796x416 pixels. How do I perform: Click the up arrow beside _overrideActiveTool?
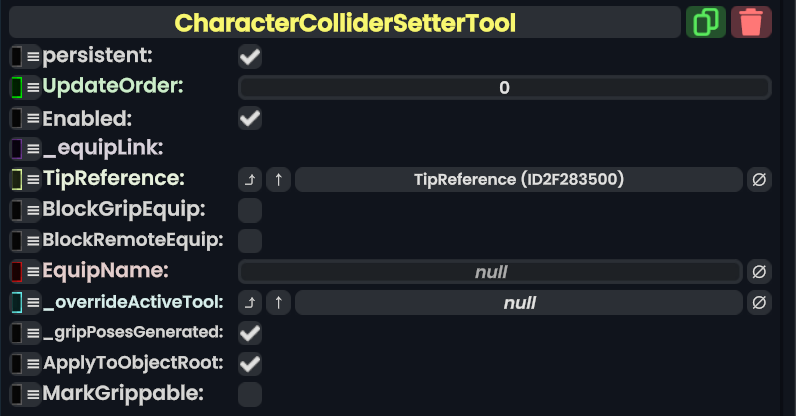(x=279, y=303)
